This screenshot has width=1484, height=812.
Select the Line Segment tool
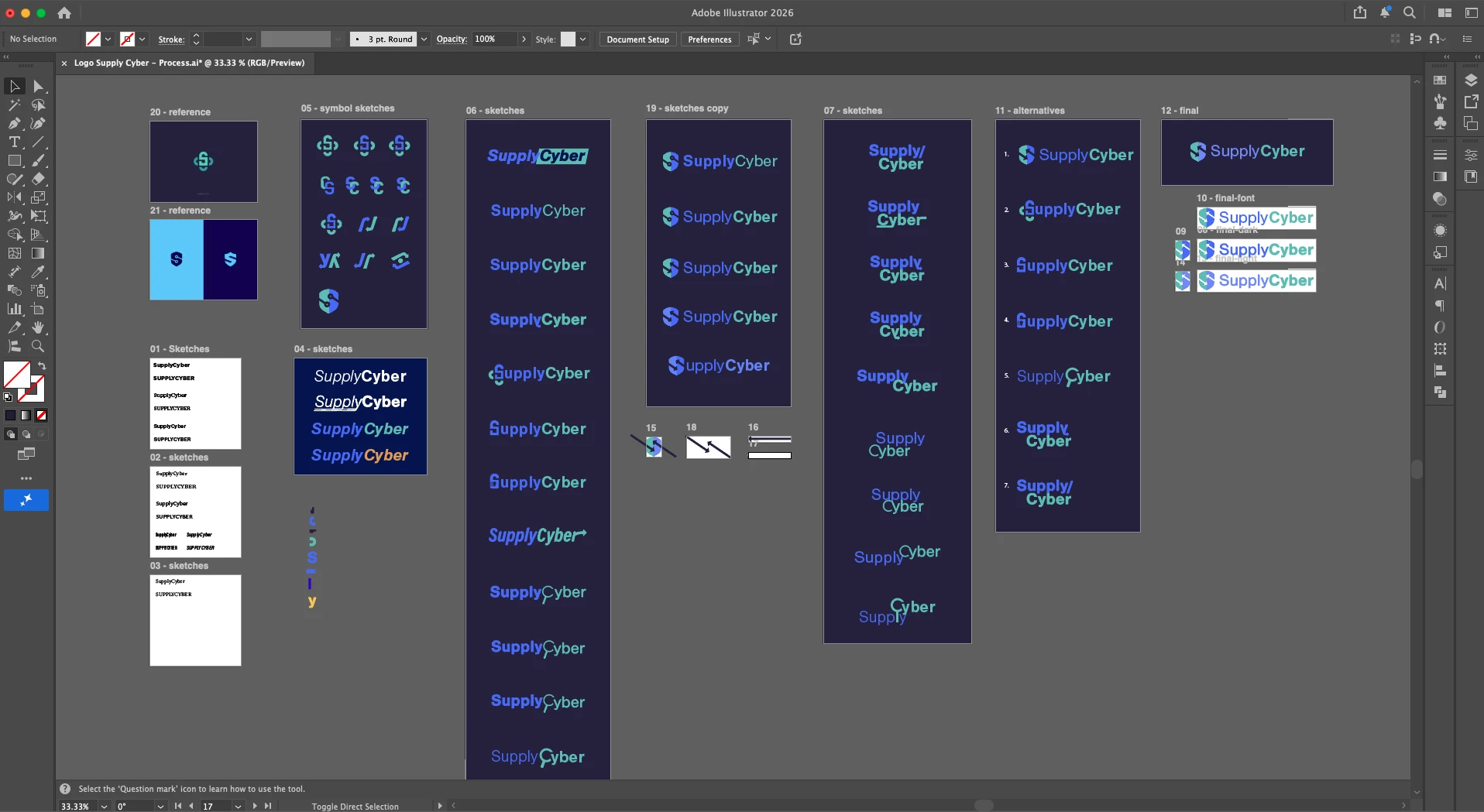pyautogui.click(x=38, y=142)
